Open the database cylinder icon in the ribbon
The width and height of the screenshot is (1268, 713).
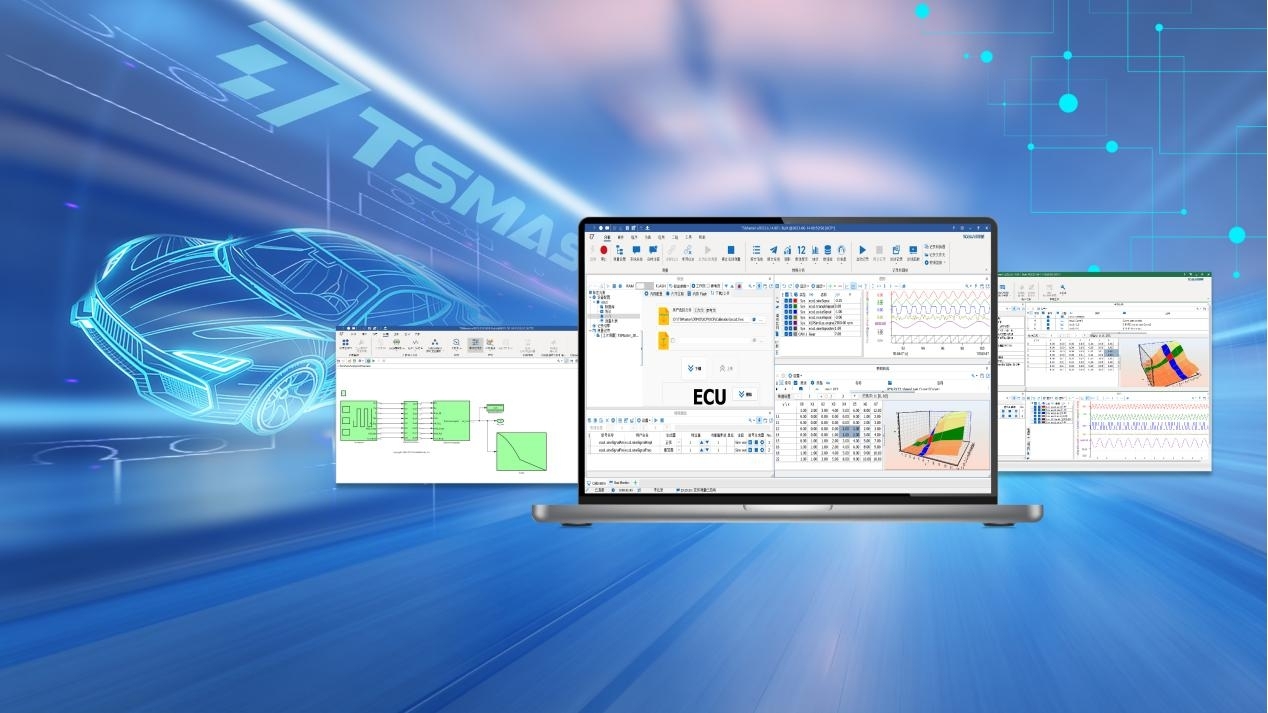[x=827, y=250]
